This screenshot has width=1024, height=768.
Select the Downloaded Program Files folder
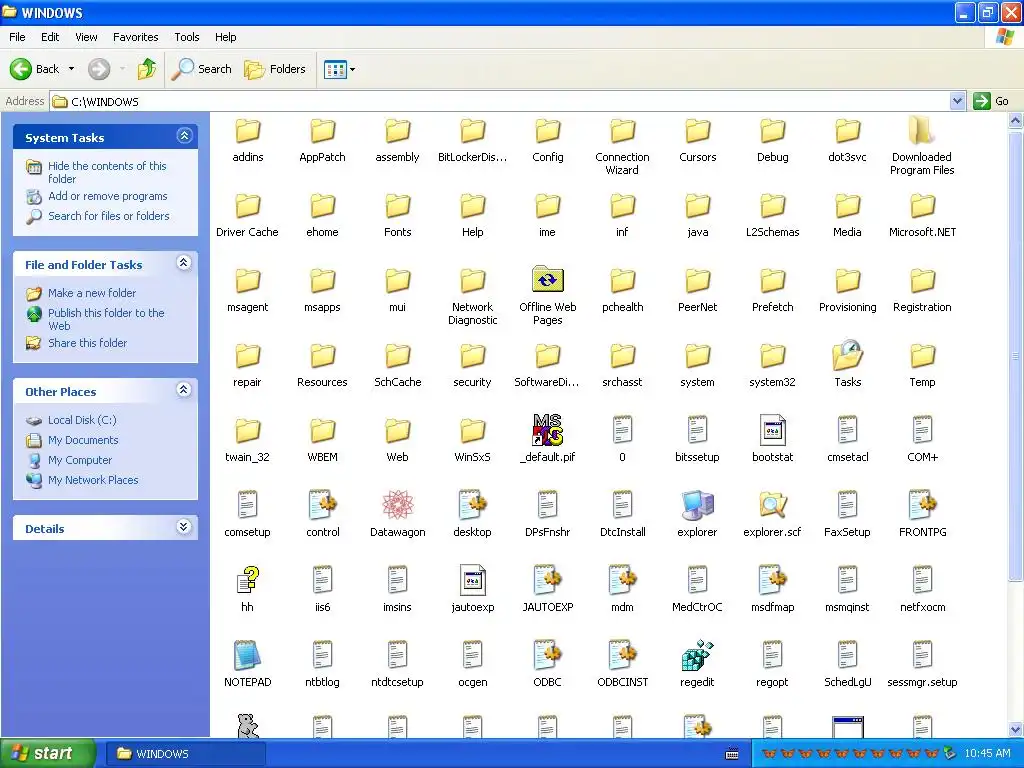pyautogui.click(x=922, y=130)
